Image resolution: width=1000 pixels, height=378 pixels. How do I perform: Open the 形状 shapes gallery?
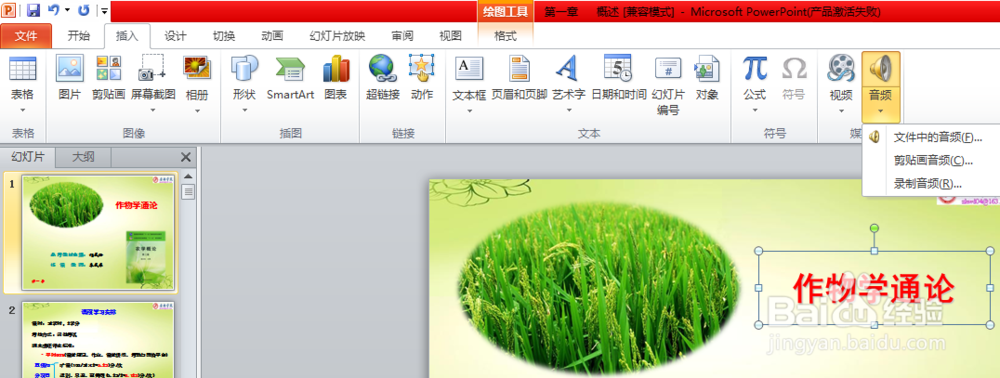pos(244,68)
